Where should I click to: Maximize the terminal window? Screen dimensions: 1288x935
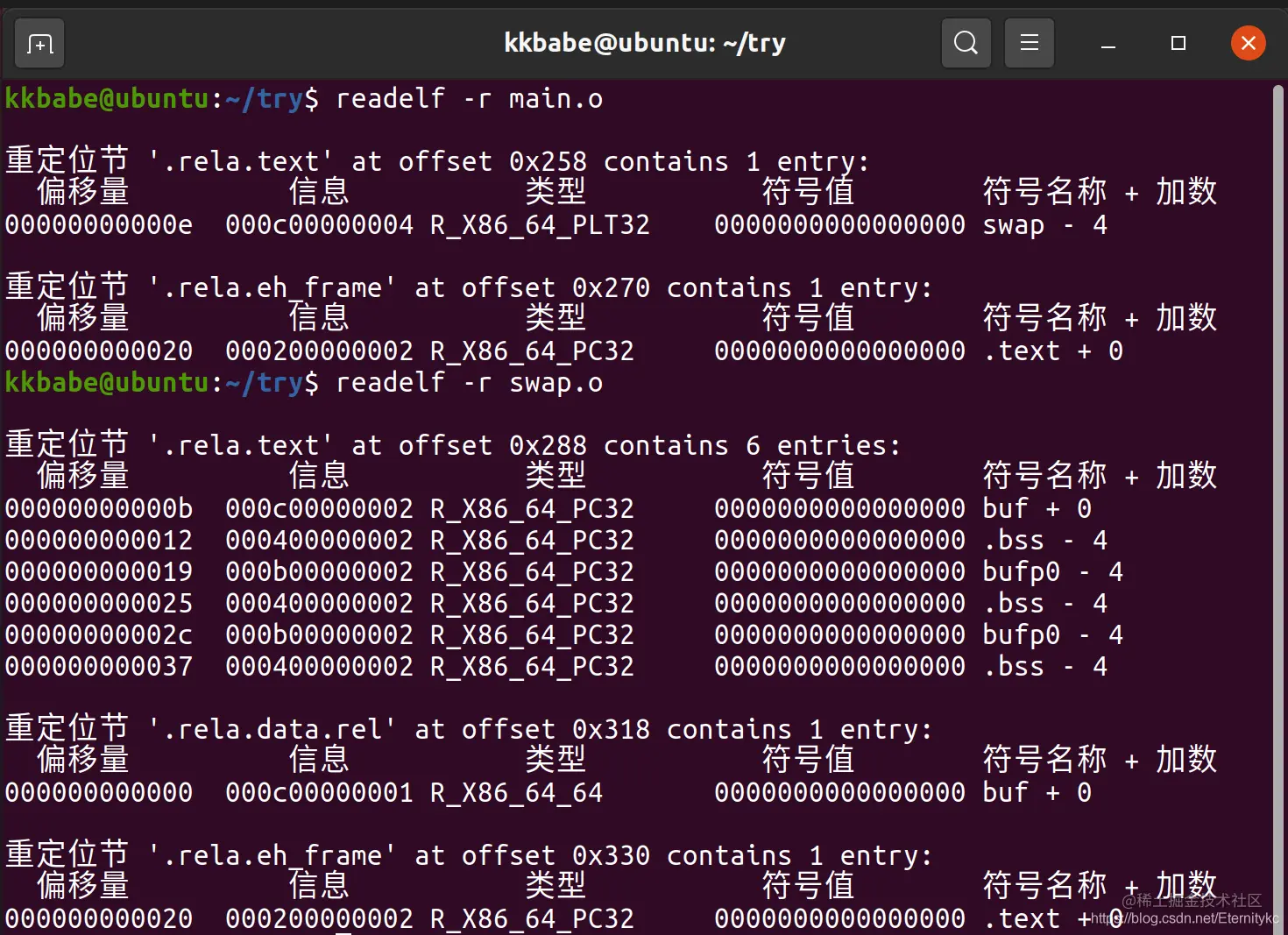pyautogui.click(x=1178, y=43)
